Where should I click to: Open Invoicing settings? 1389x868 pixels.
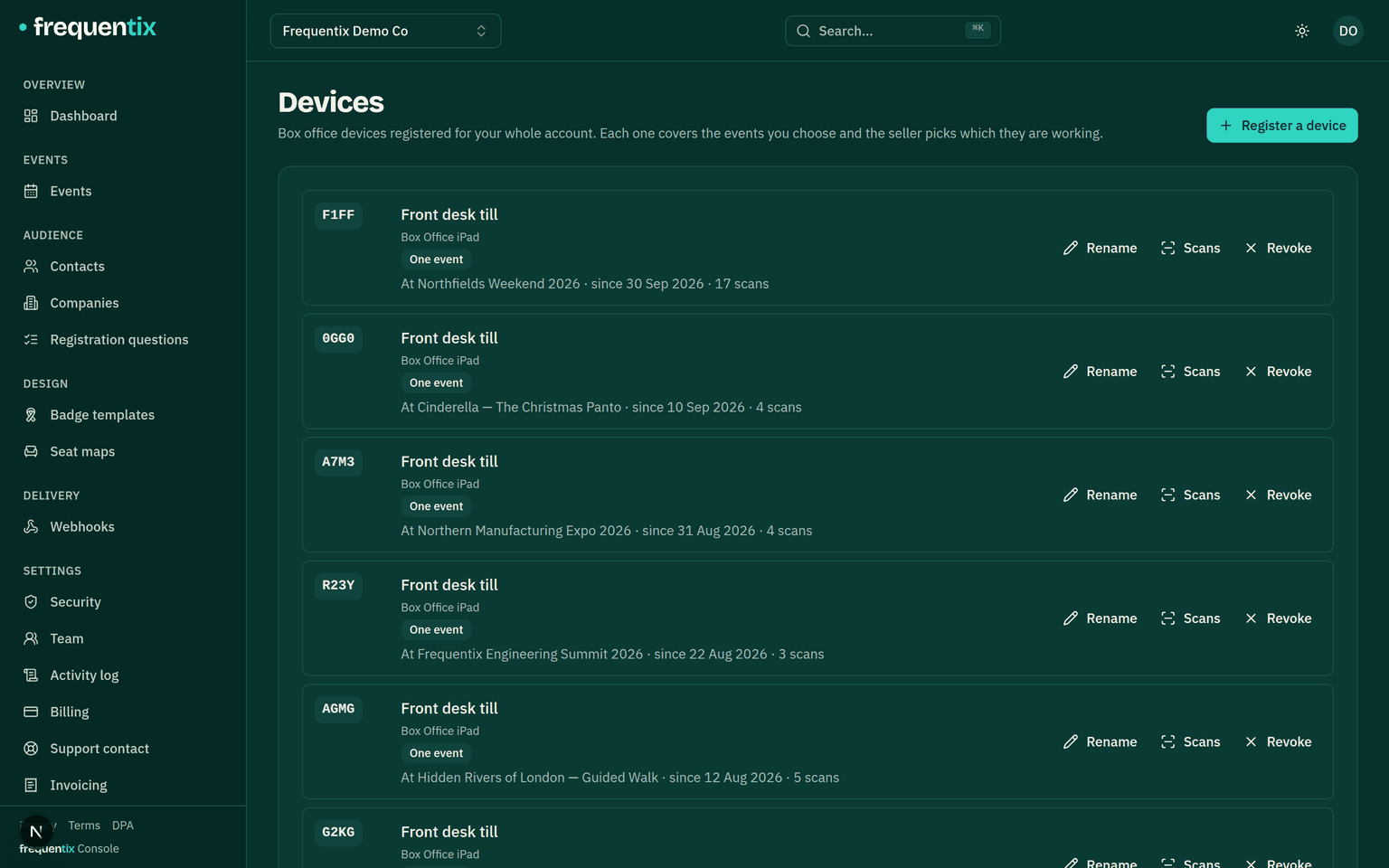click(123, 785)
